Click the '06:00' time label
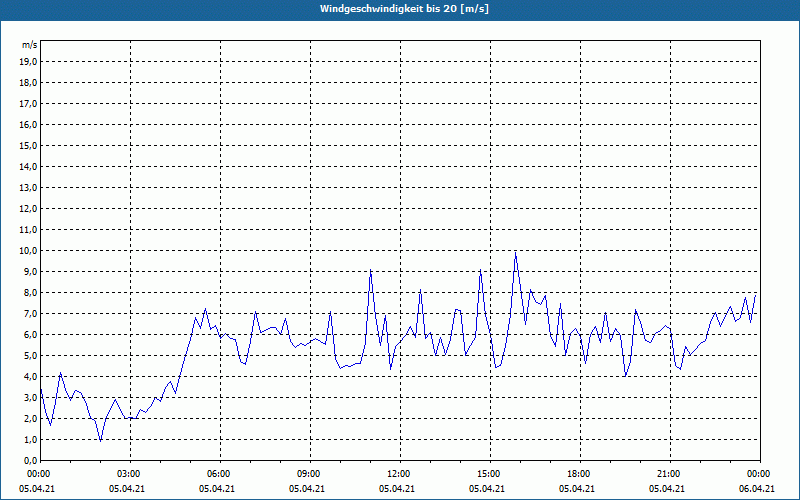The height and width of the screenshot is (500, 800). click(x=220, y=474)
